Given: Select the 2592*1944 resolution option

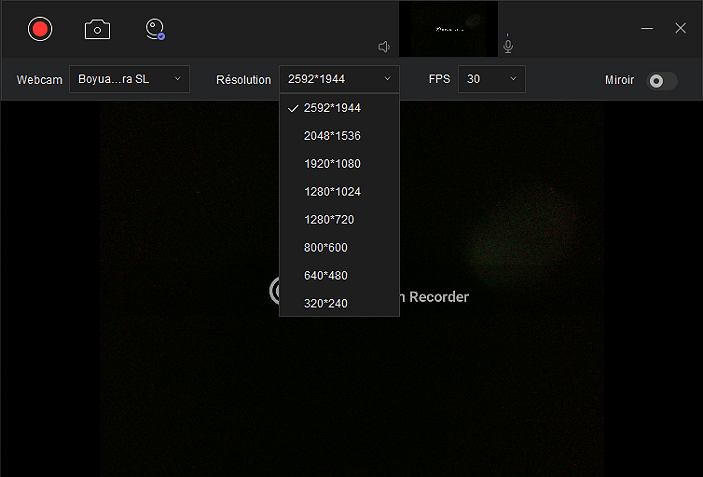Looking at the screenshot, I should [x=339, y=108].
